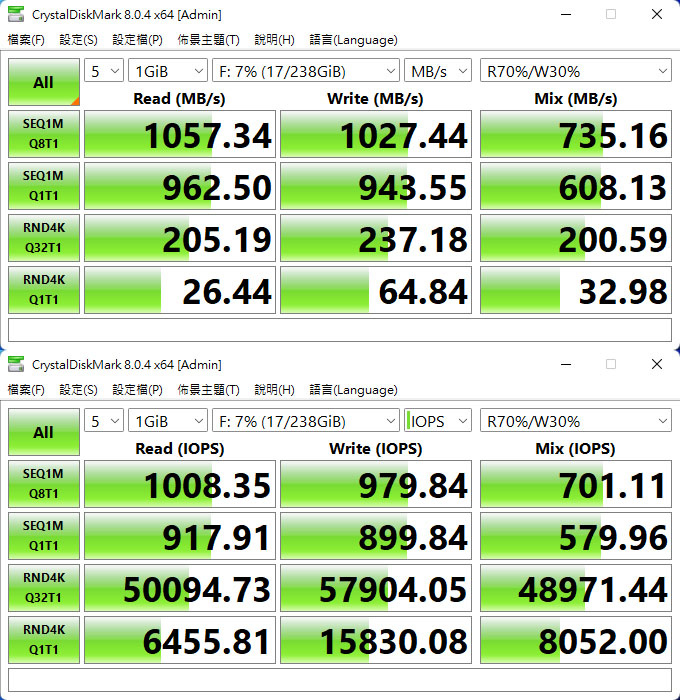
Task: Open 檔案(F) menu in top window
Action: (x=26, y=40)
